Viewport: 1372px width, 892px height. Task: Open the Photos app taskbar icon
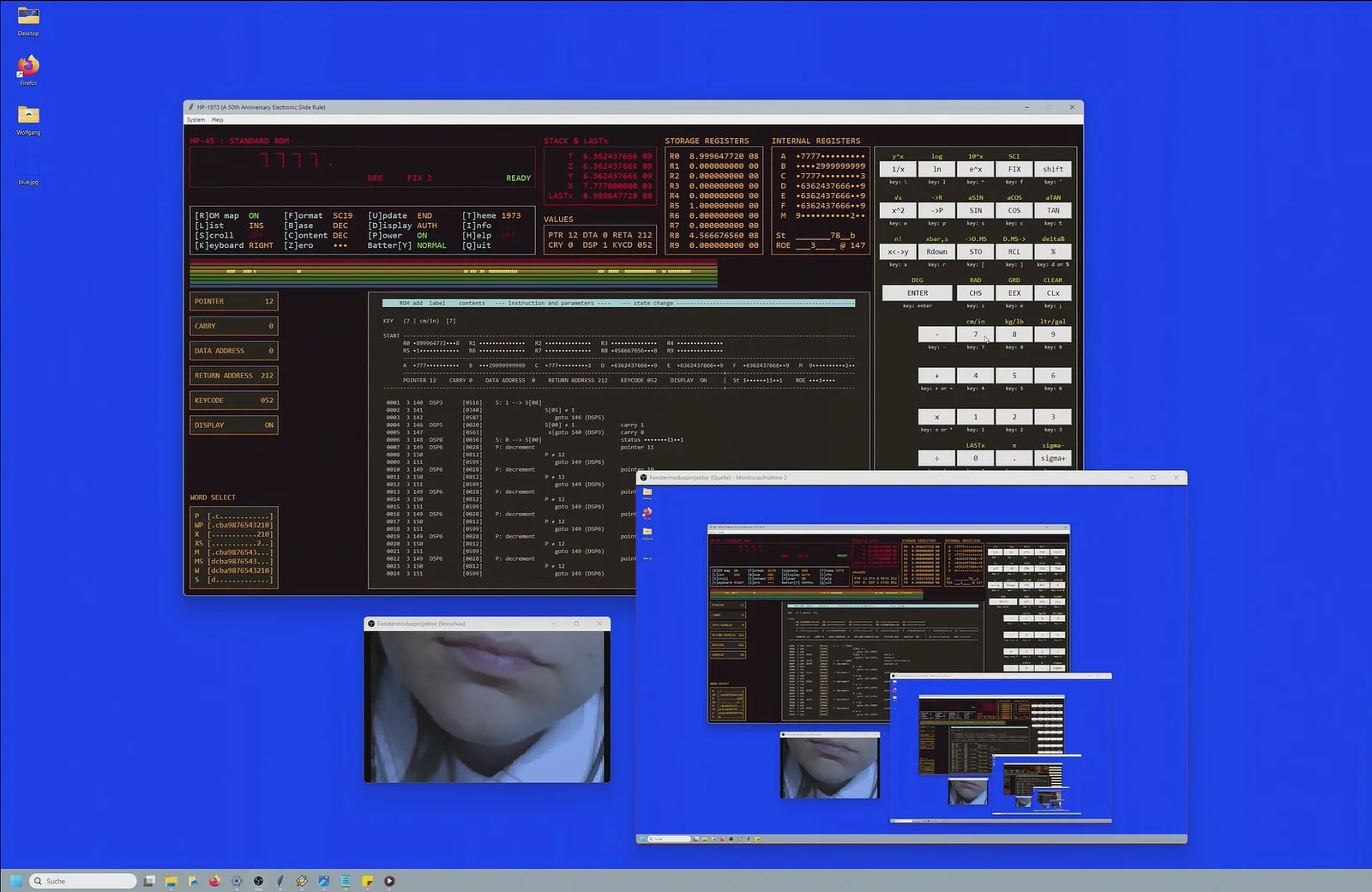click(323, 881)
